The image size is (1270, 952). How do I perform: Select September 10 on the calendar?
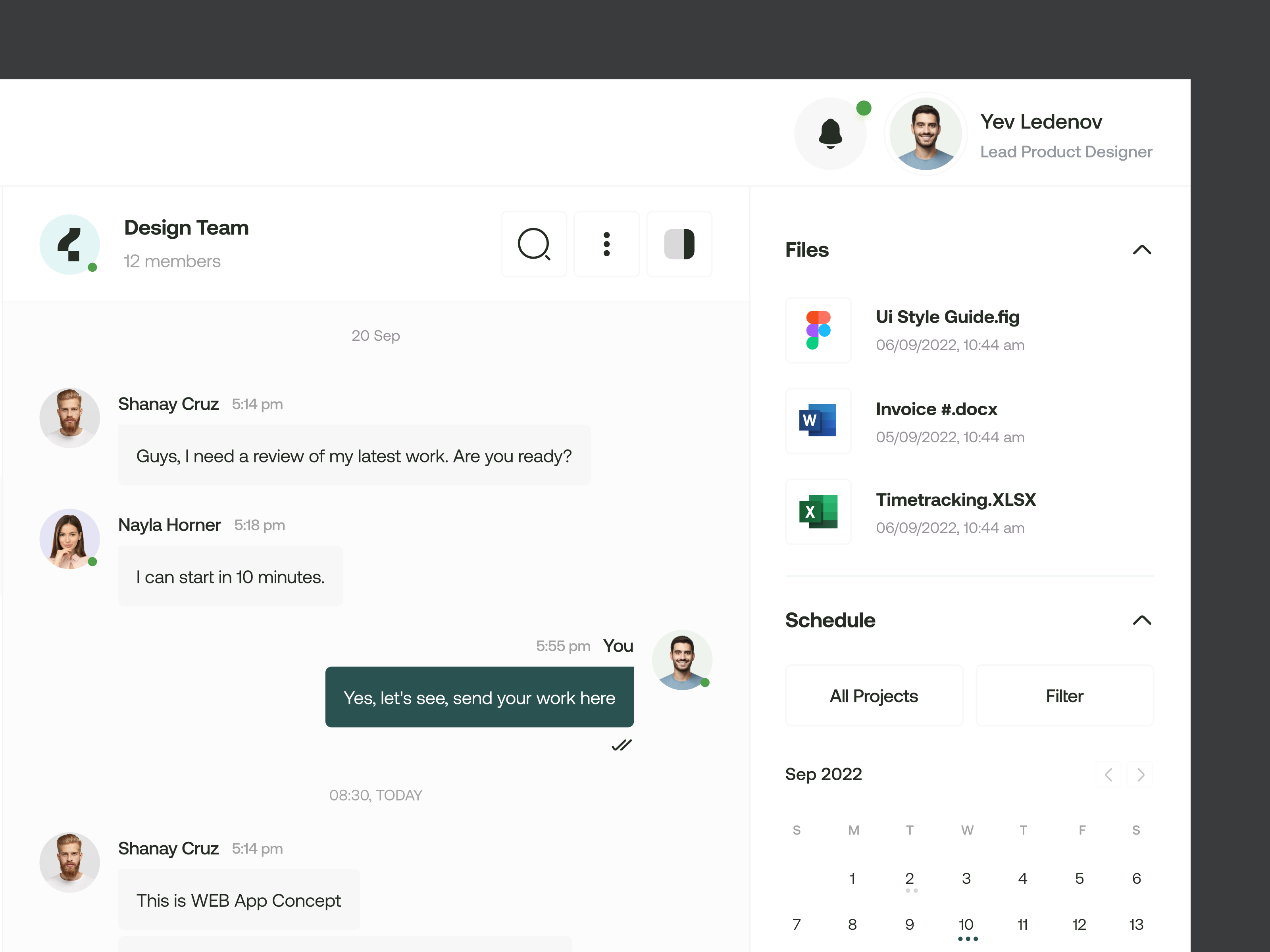coord(966,924)
